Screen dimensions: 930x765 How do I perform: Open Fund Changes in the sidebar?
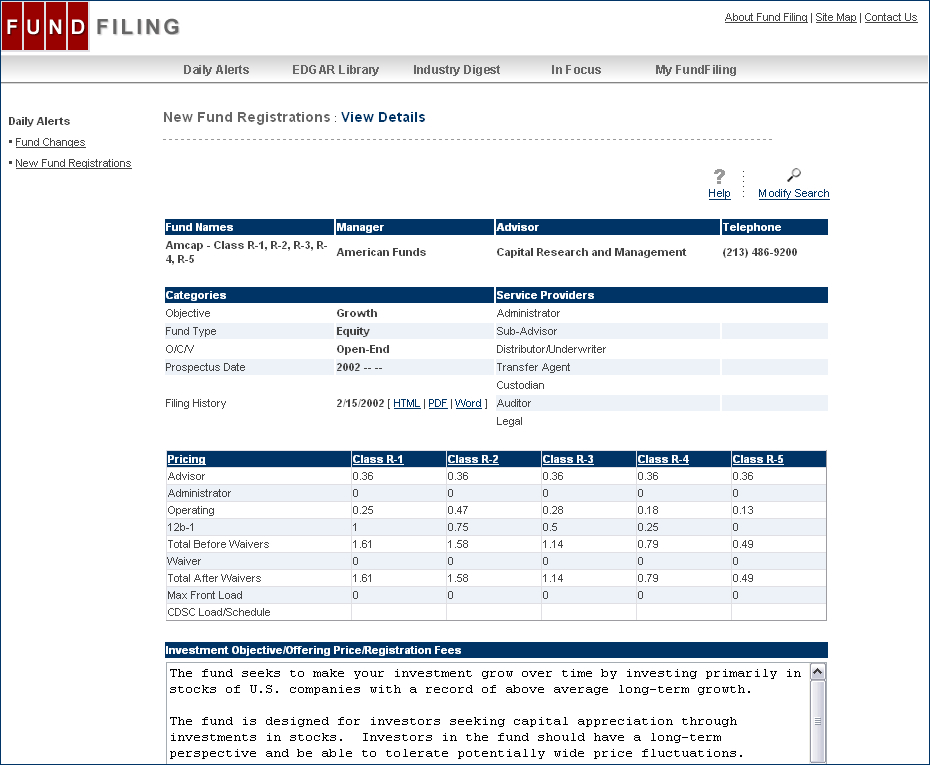[50, 142]
